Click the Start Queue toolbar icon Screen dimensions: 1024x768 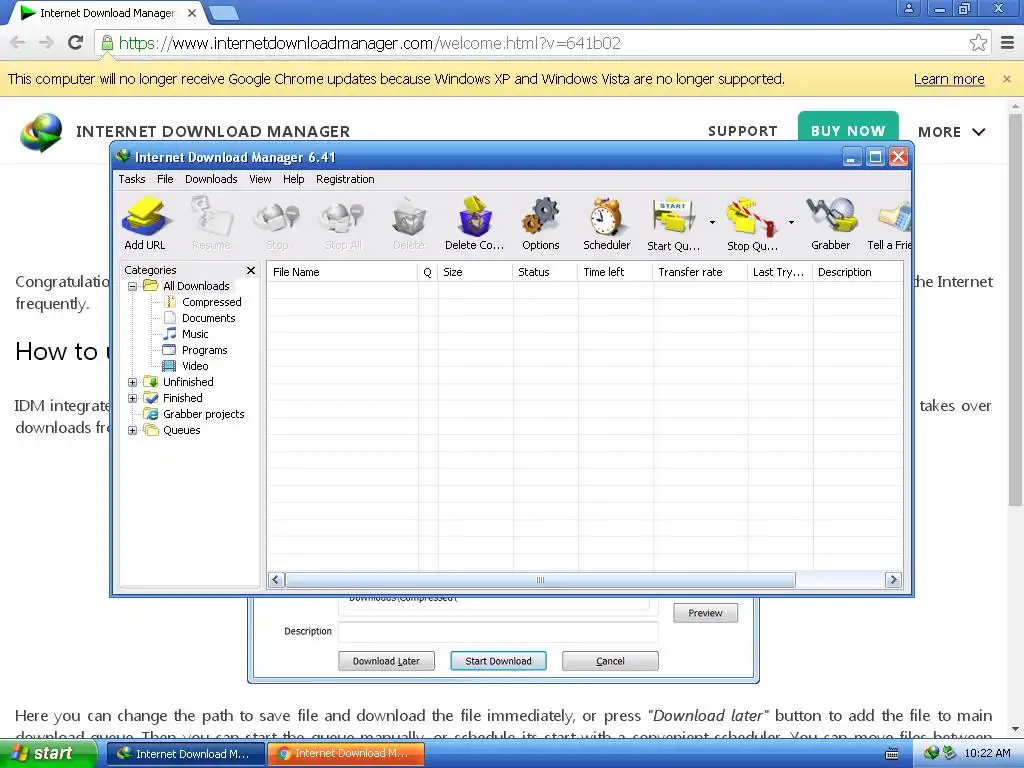tap(673, 223)
